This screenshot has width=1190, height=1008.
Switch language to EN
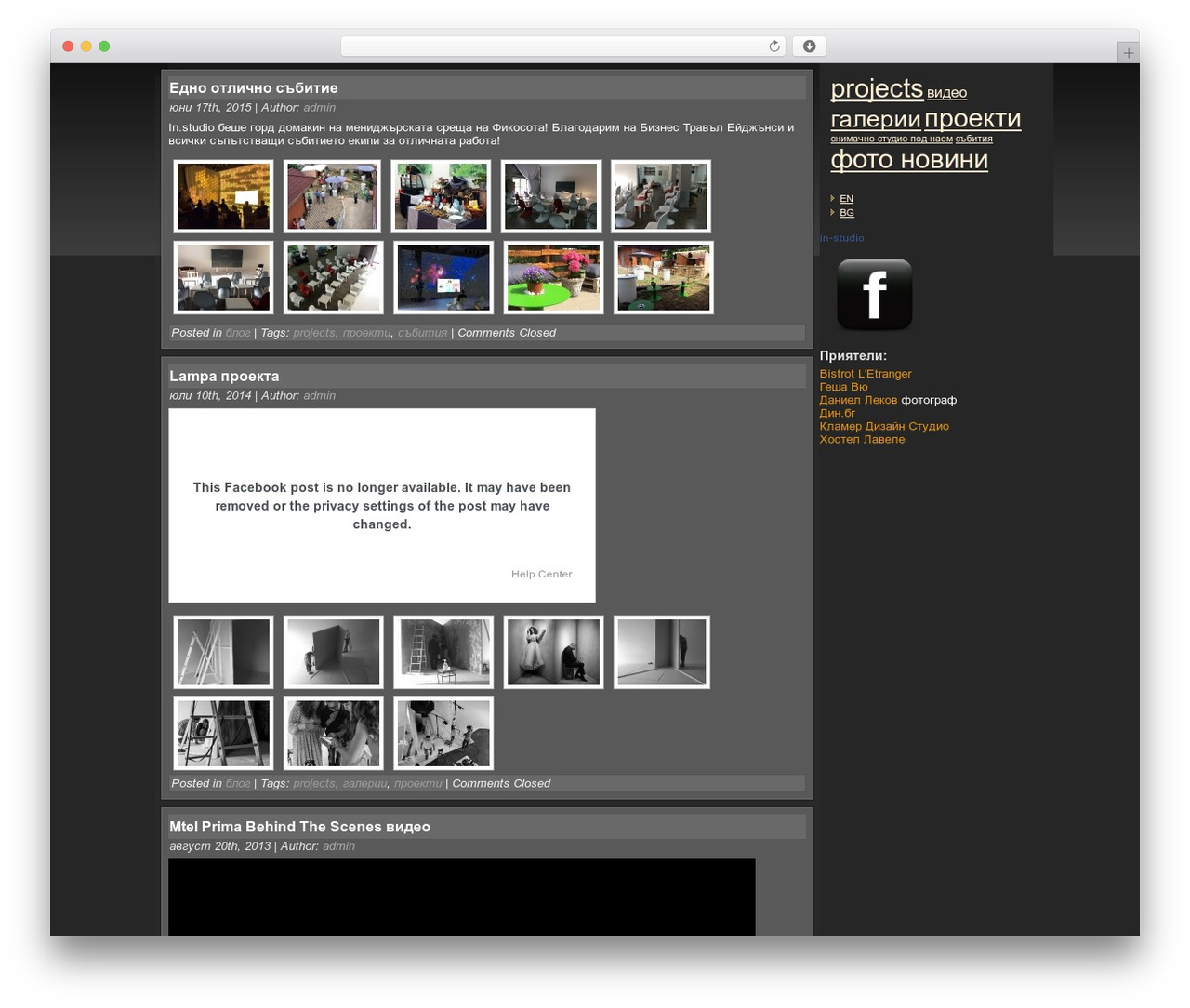[x=846, y=199]
